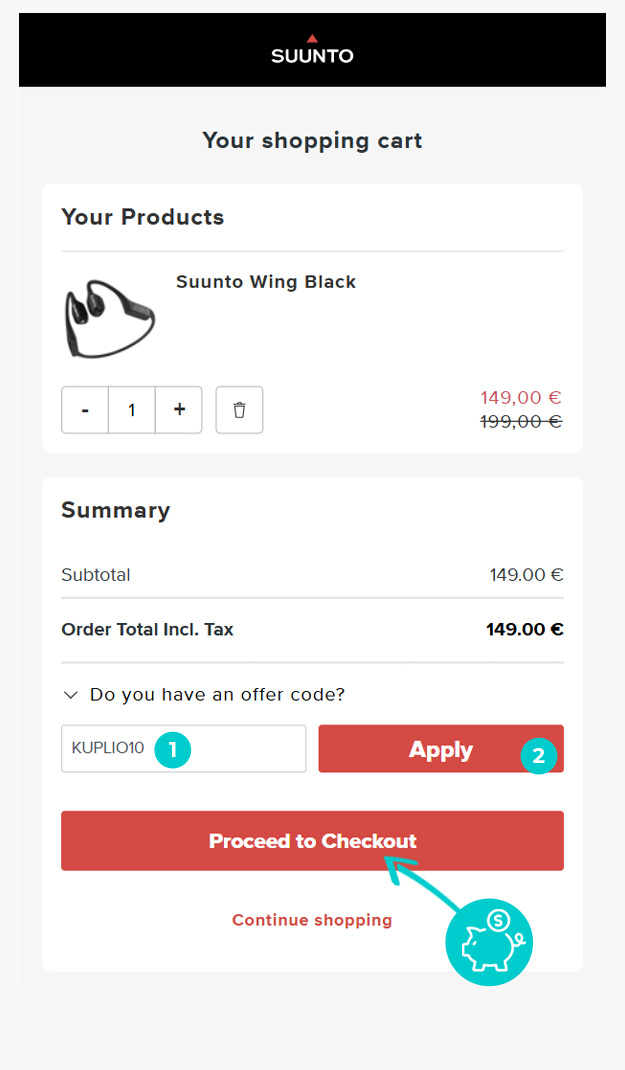Click the teal number 2 badge
The width and height of the screenshot is (625, 1070).
538,756
